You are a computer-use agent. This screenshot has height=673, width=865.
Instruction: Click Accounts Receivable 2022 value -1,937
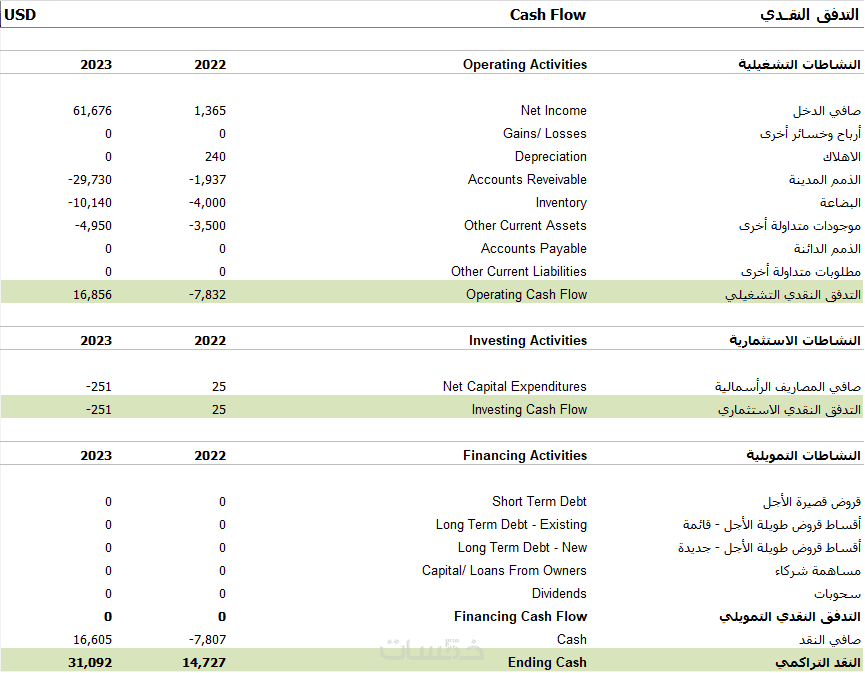tap(207, 180)
